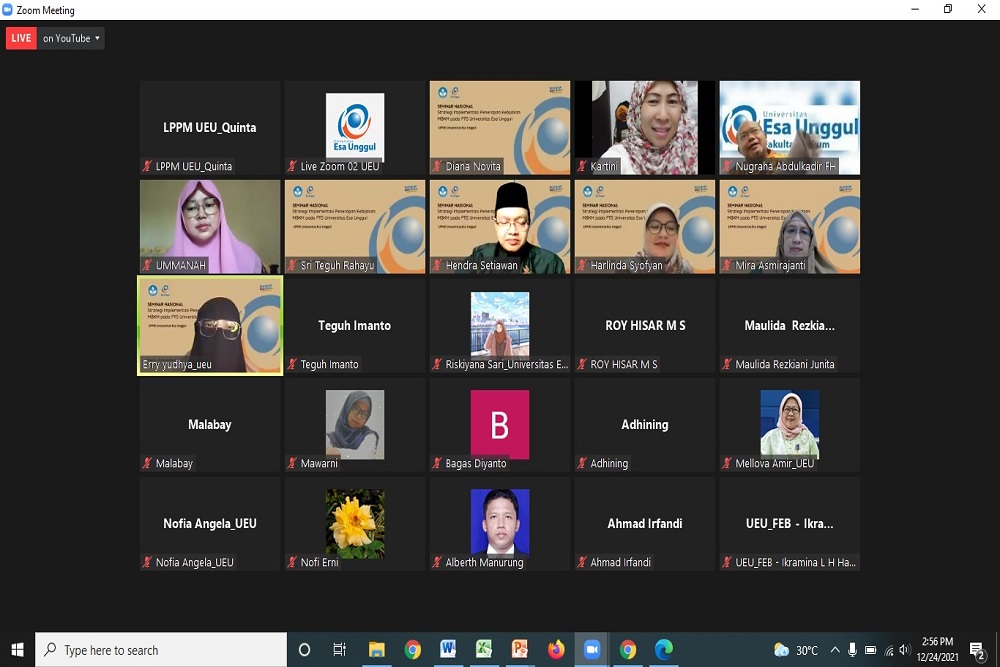Select Nugraha Abdulkadir FH video tile

pyautogui.click(x=790, y=128)
